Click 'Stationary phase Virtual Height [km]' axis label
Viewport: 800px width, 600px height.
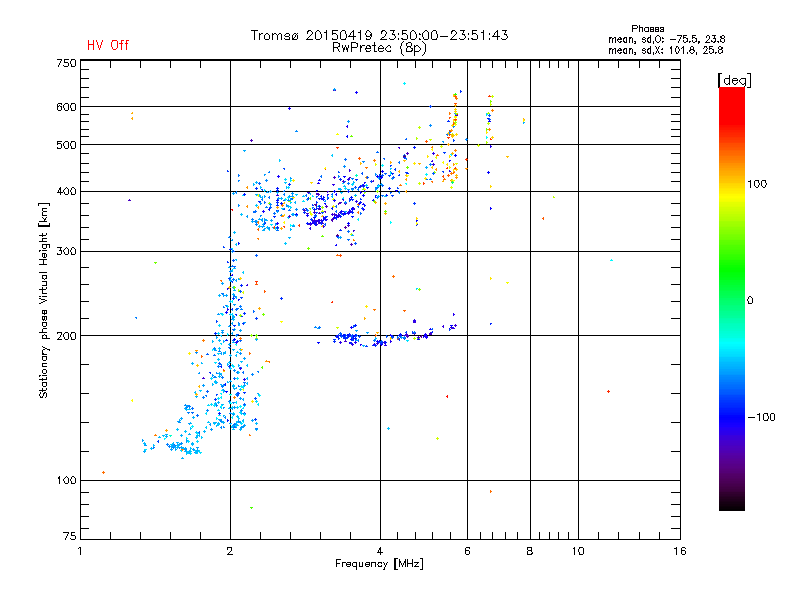tap(44, 300)
